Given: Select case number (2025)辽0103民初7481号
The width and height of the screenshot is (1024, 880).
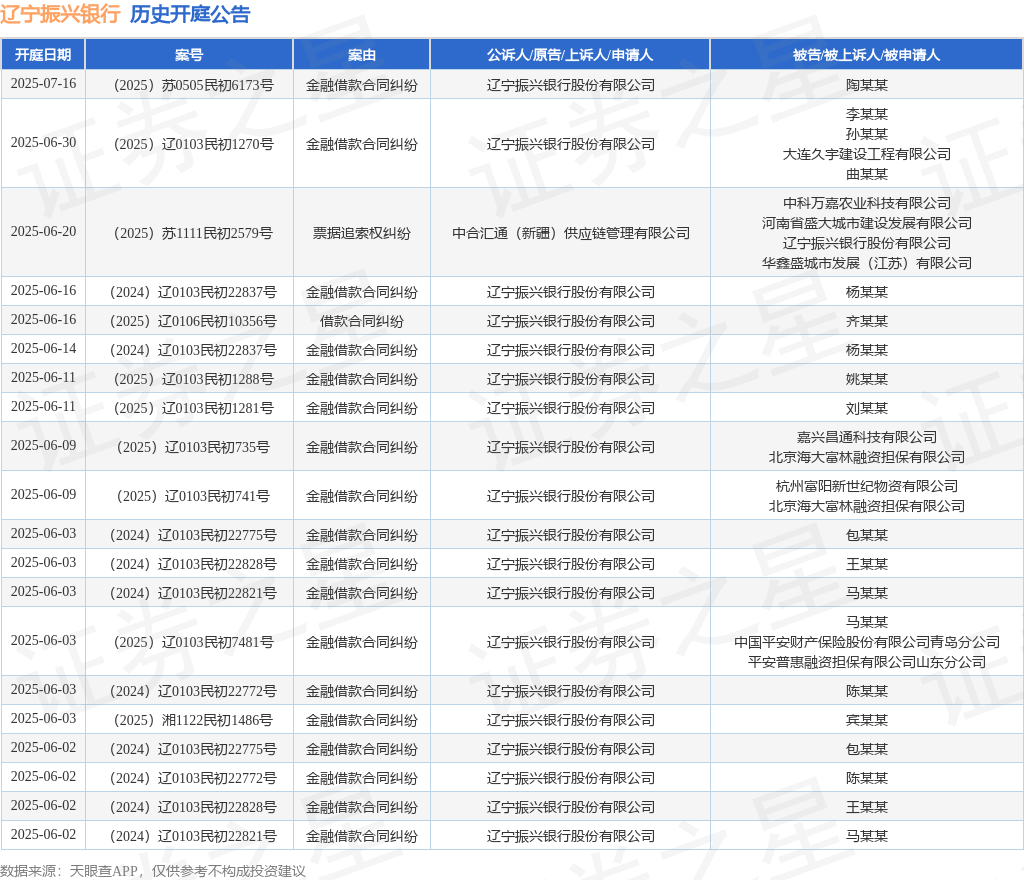Looking at the screenshot, I should pyautogui.click(x=193, y=642).
